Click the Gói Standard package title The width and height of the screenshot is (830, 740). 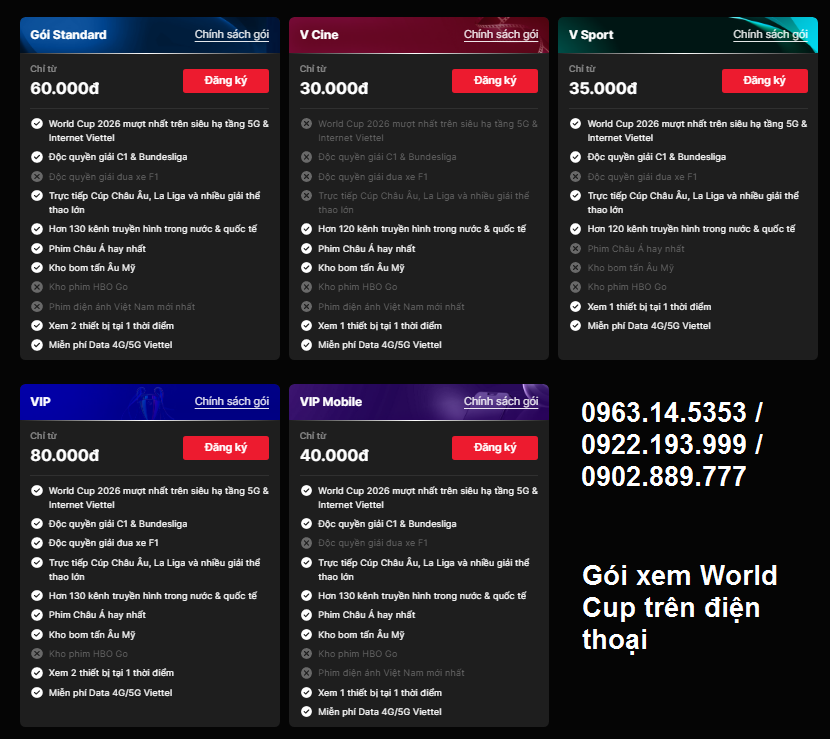[x=68, y=34]
